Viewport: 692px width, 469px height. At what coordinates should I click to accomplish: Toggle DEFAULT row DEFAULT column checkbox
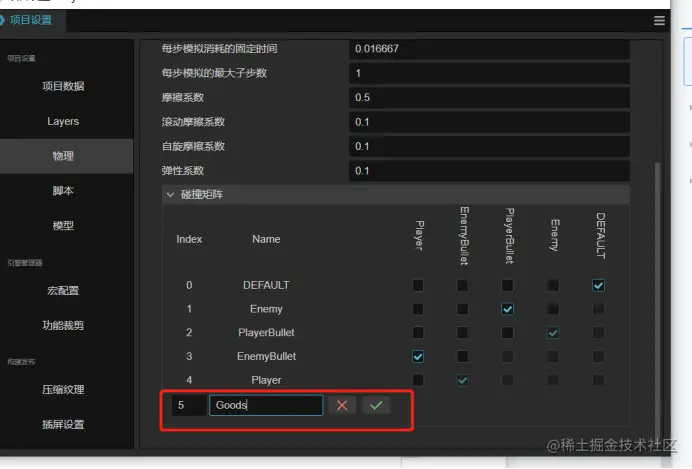(x=598, y=285)
